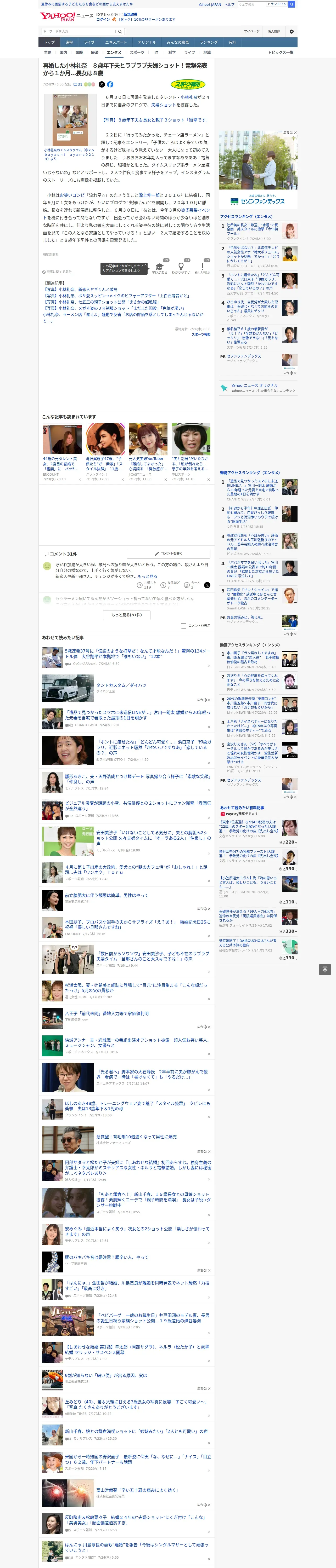Open the 購入履歴 link

click(x=274, y=31)
